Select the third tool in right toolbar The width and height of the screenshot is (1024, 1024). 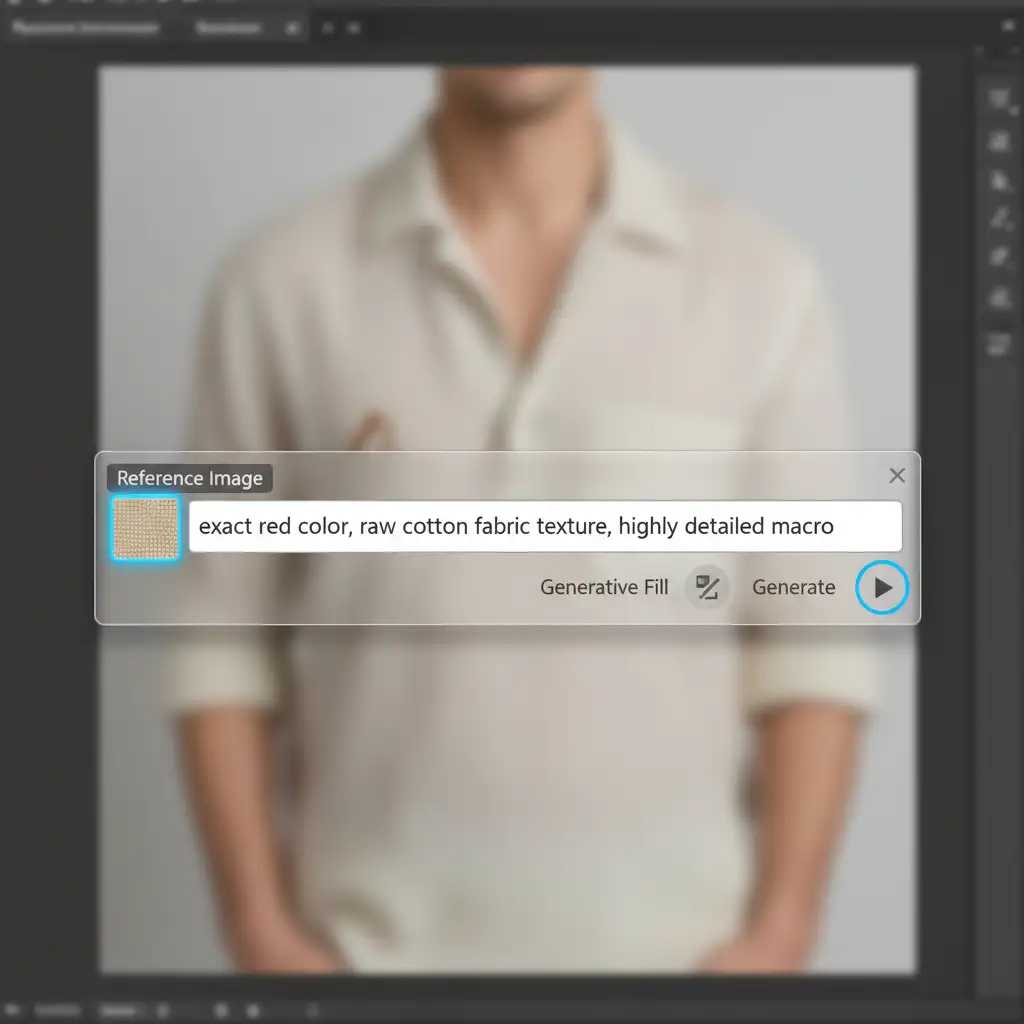click(x=999, y=180)
